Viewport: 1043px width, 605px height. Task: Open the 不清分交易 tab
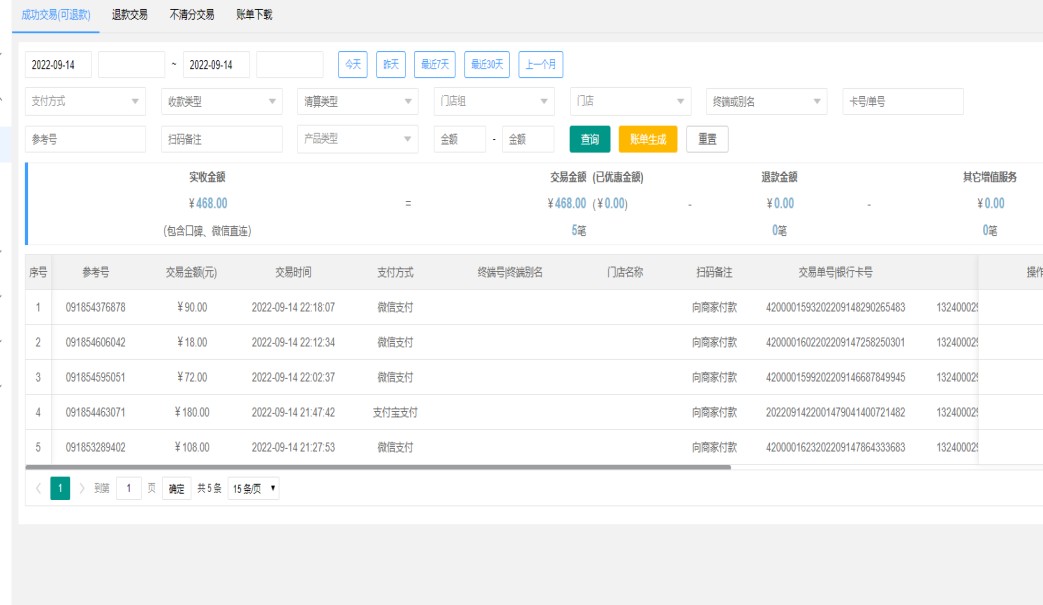(x=192, y=14)
